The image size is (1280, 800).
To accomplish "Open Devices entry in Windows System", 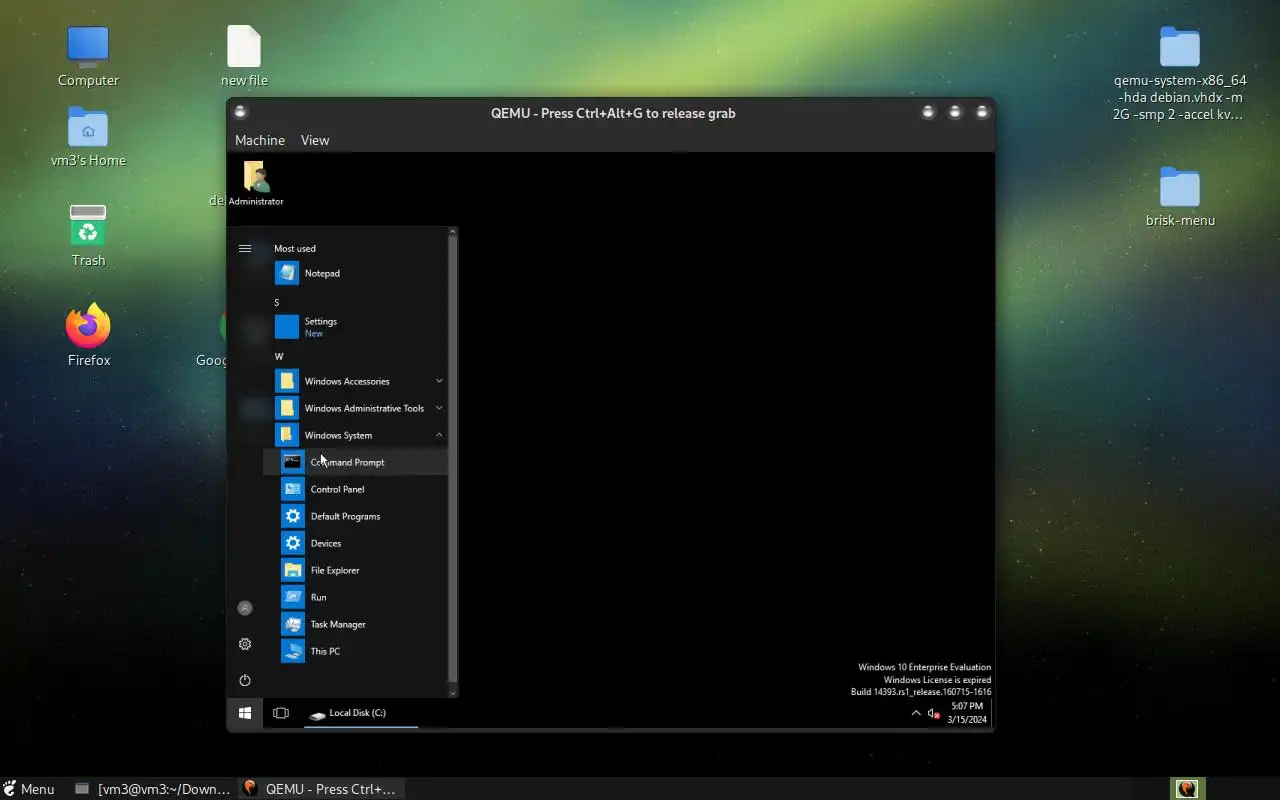I will (355, 543).
